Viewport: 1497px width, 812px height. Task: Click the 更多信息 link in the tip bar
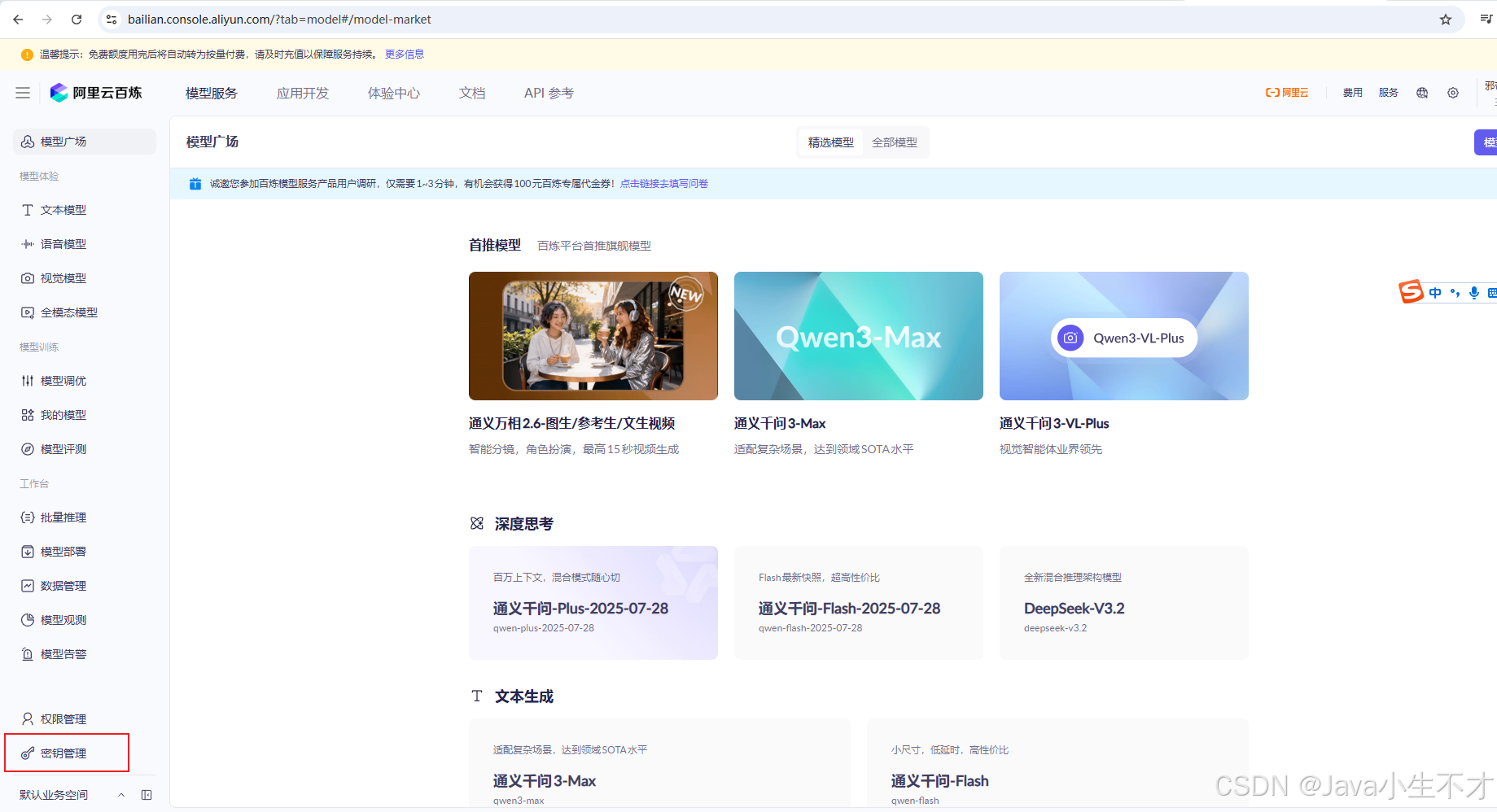(405, 55)
